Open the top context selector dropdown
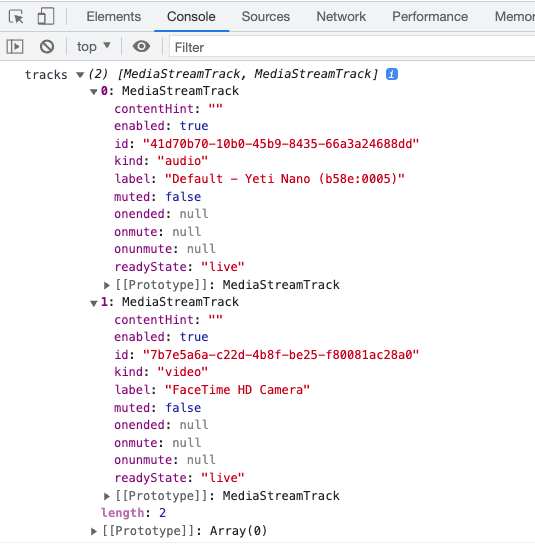535x547 pixels. 93,46
